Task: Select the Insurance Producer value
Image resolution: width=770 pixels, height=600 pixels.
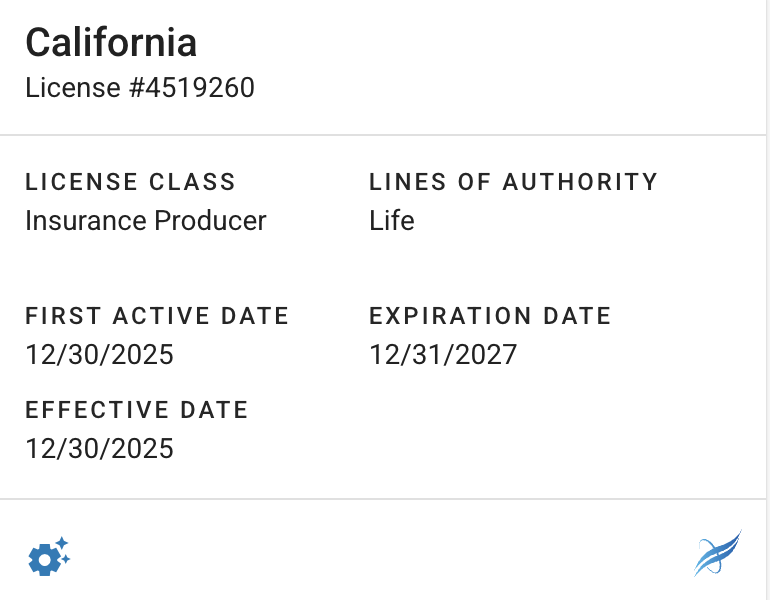Action: click(x=146, y=220)
